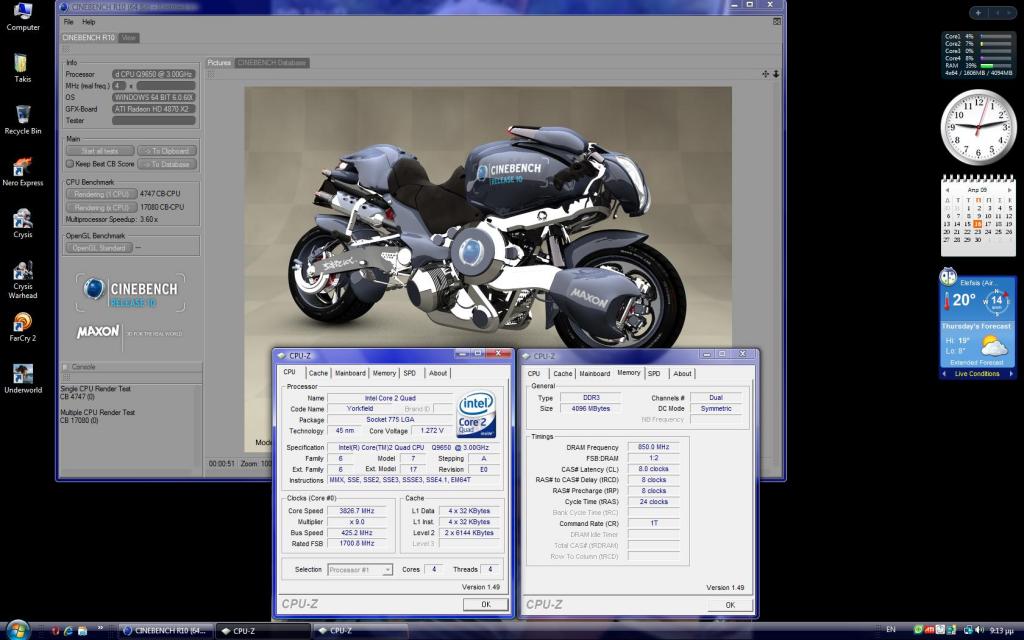
Task: Click the network connection tray icon
Action: [x=968, y=630]
